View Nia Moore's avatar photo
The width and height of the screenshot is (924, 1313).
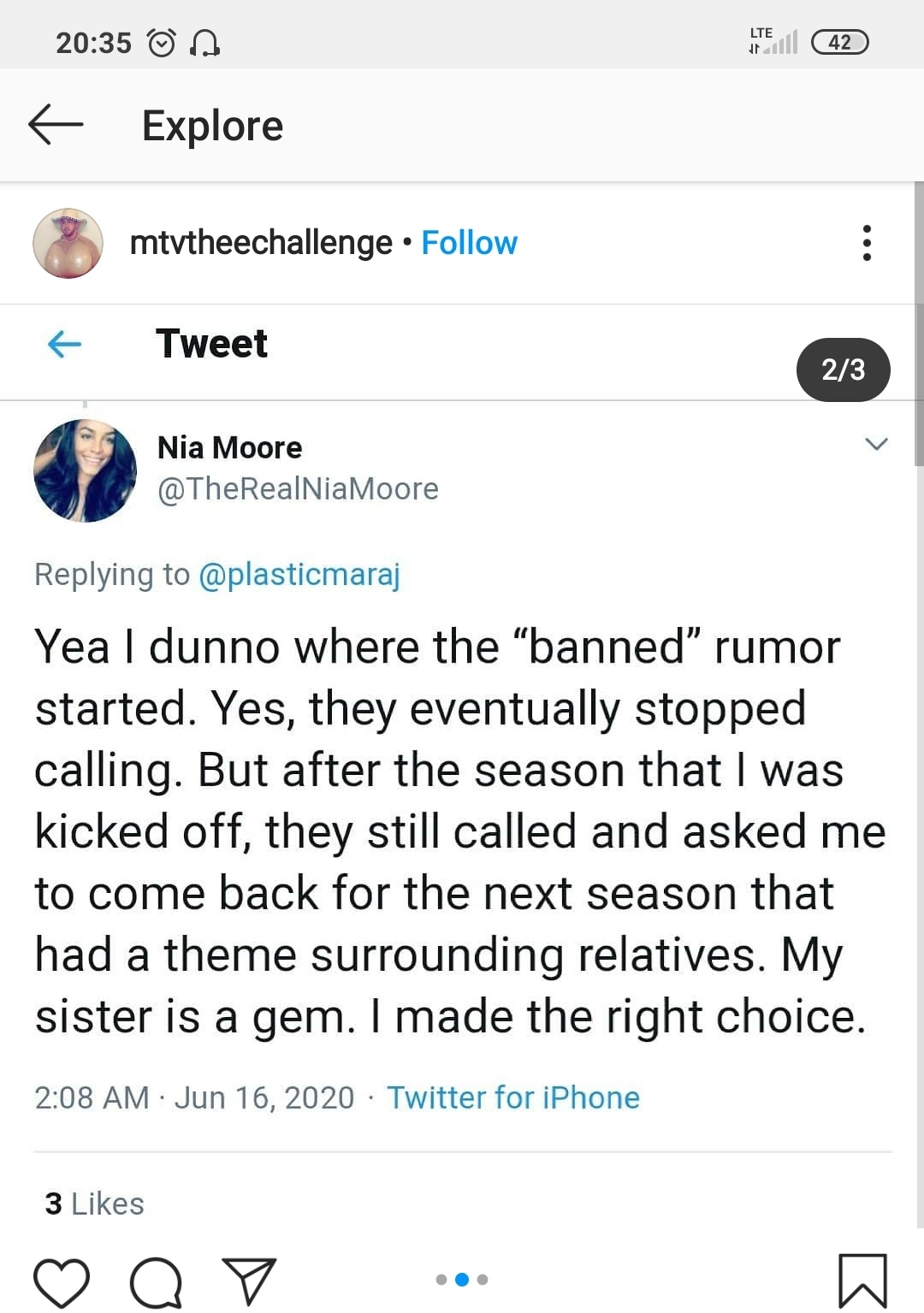85,470
